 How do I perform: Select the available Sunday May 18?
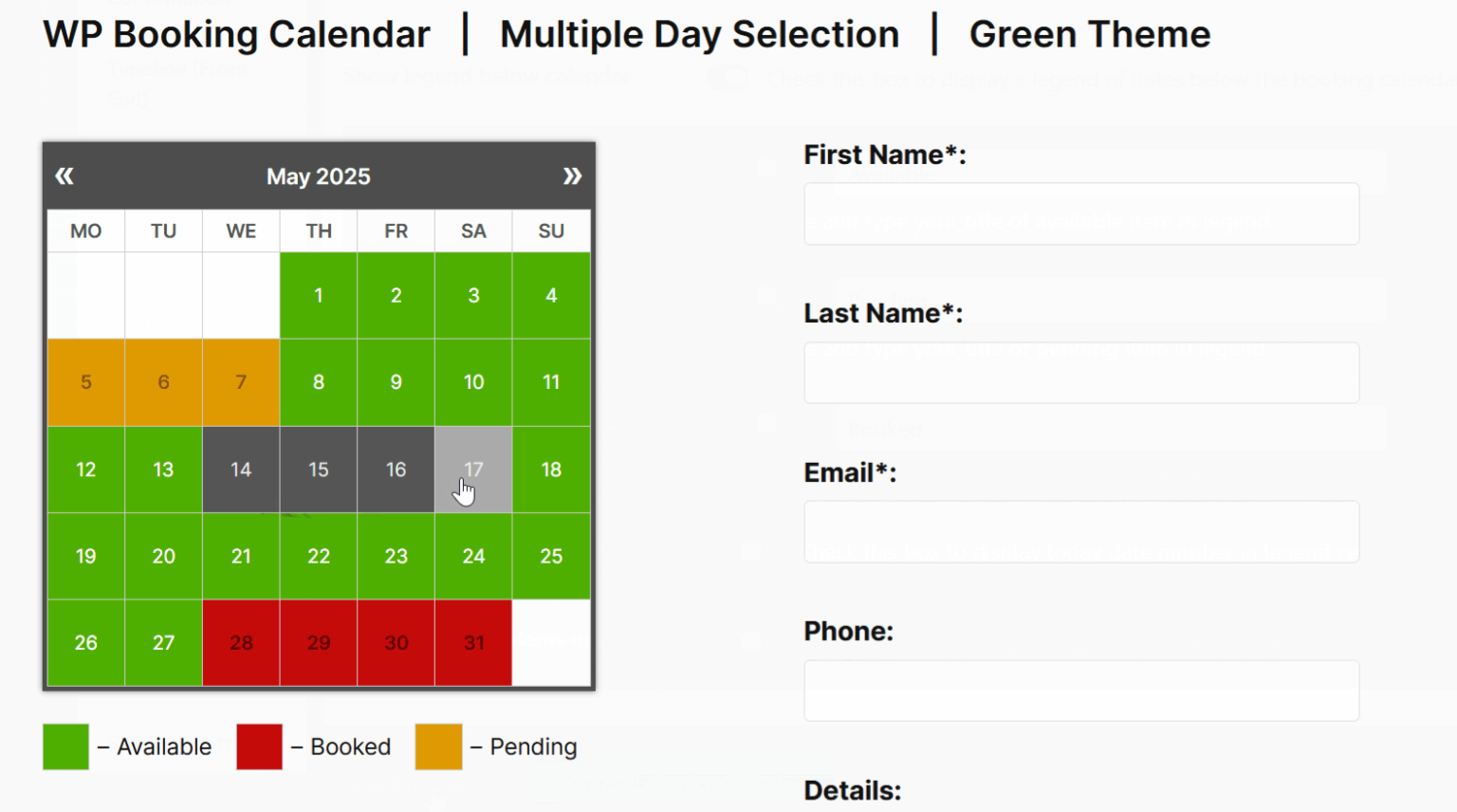[550, 469]
